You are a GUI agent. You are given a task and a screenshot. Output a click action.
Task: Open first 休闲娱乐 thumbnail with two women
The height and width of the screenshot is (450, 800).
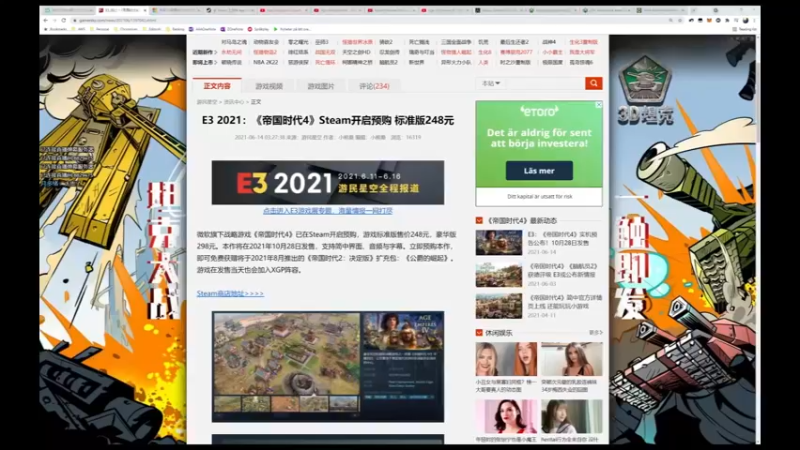tap(506, 359)
